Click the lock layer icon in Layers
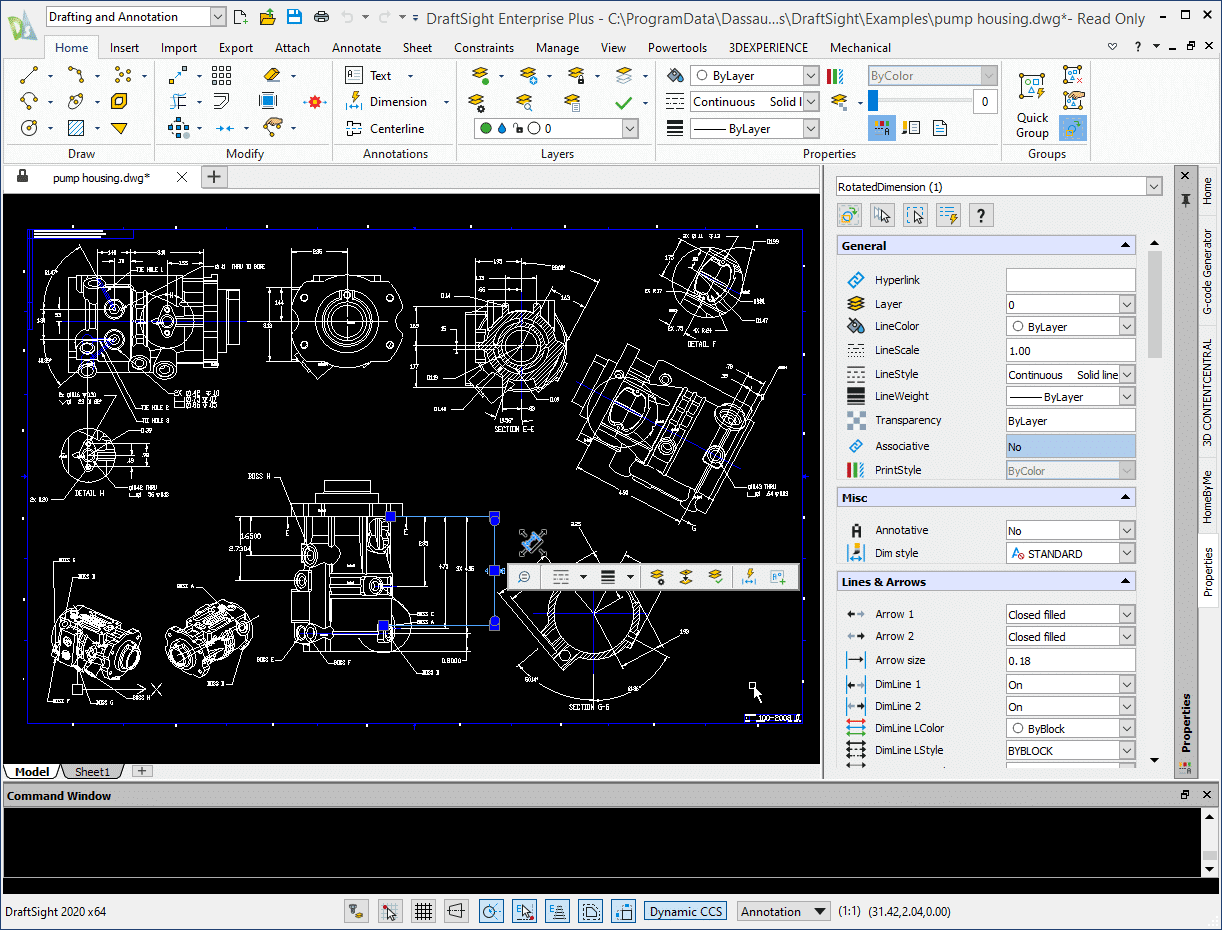The width and height of the screenshot is (1222, 930). click(575, 75)
